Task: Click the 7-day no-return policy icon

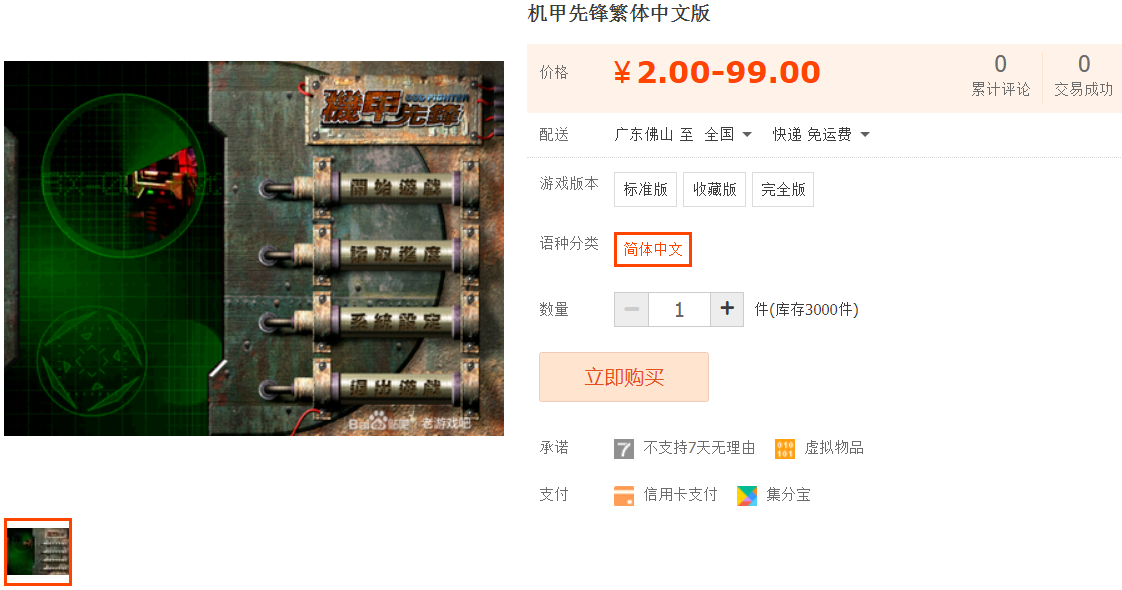Action: click(x=624, y=448)
